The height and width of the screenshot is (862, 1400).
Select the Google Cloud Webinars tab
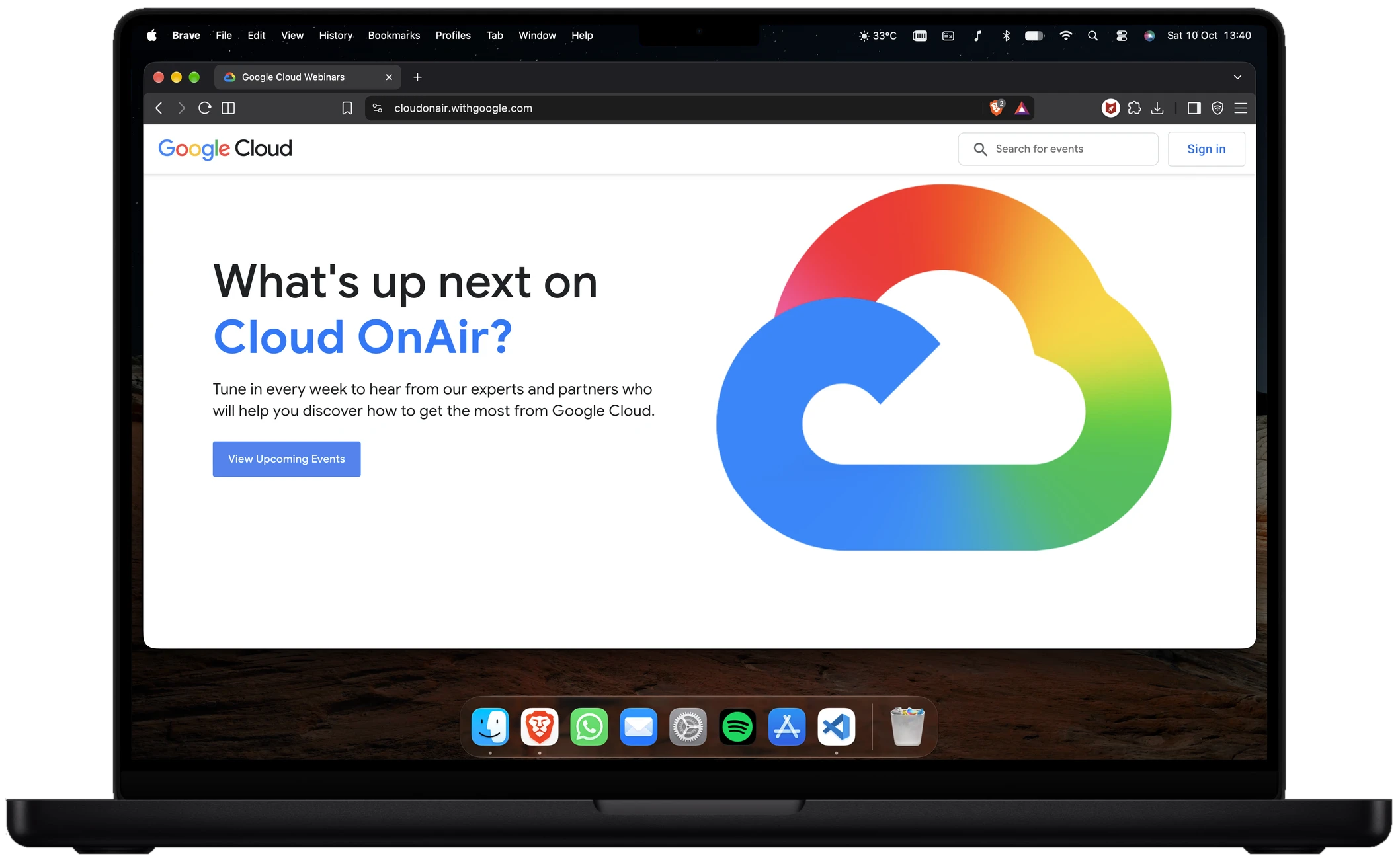(x=308, y=77)
